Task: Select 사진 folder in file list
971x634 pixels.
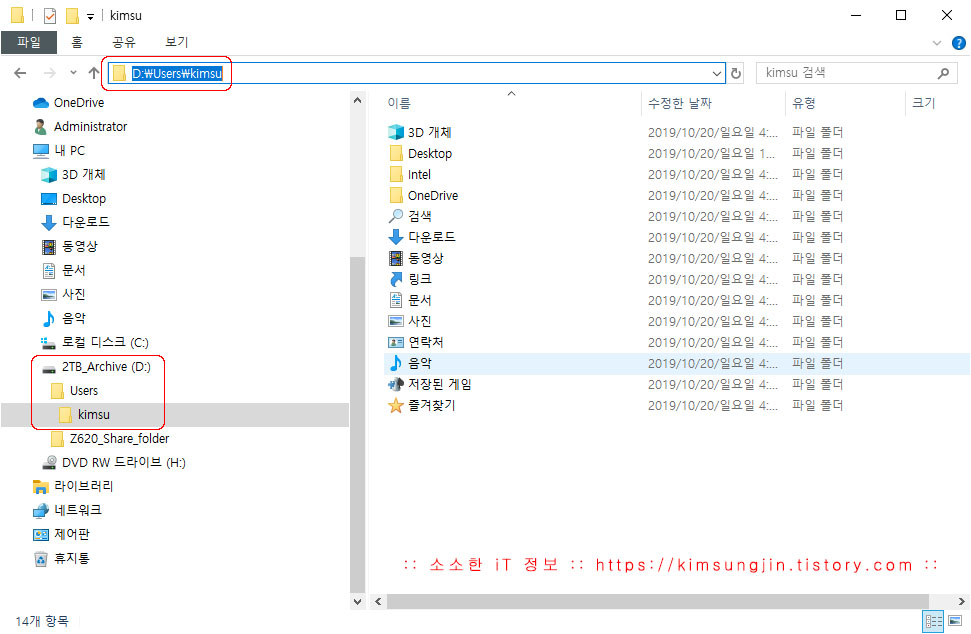Action: point(410,322)
